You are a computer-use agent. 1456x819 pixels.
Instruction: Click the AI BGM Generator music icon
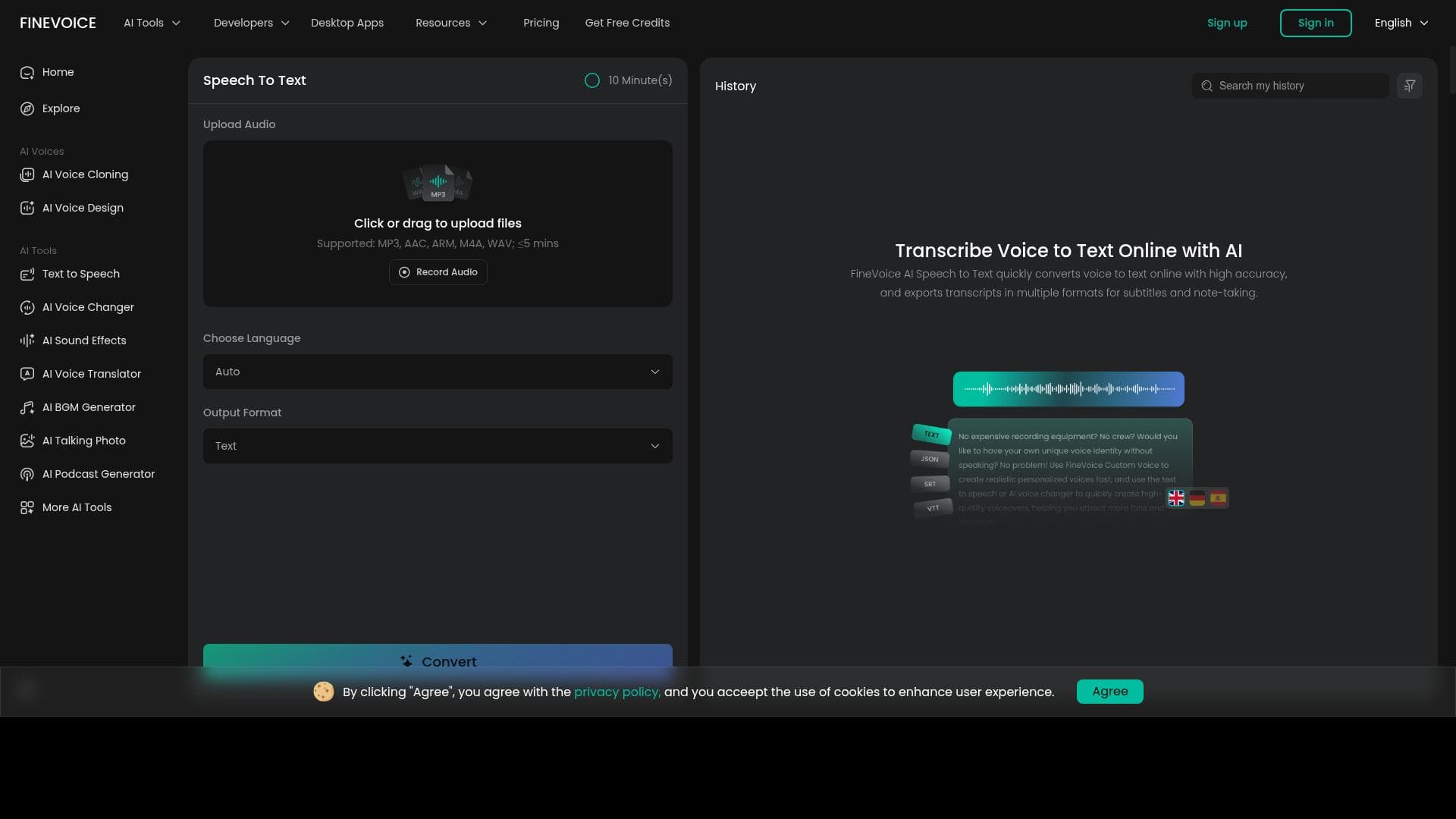pos(27,407)
